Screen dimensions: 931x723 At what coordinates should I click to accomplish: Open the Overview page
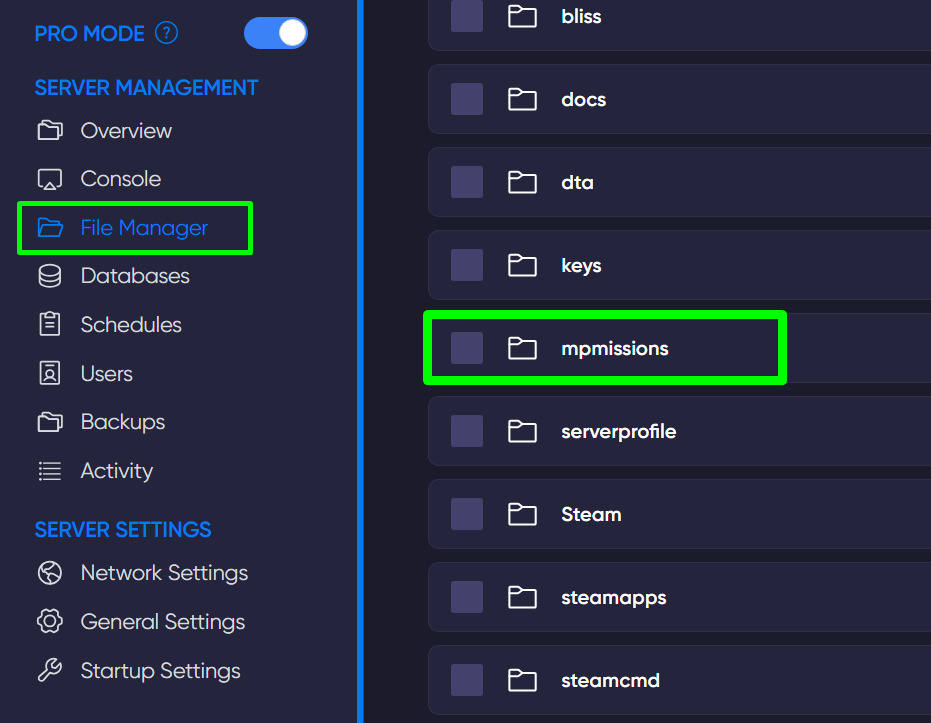(126, 131)
